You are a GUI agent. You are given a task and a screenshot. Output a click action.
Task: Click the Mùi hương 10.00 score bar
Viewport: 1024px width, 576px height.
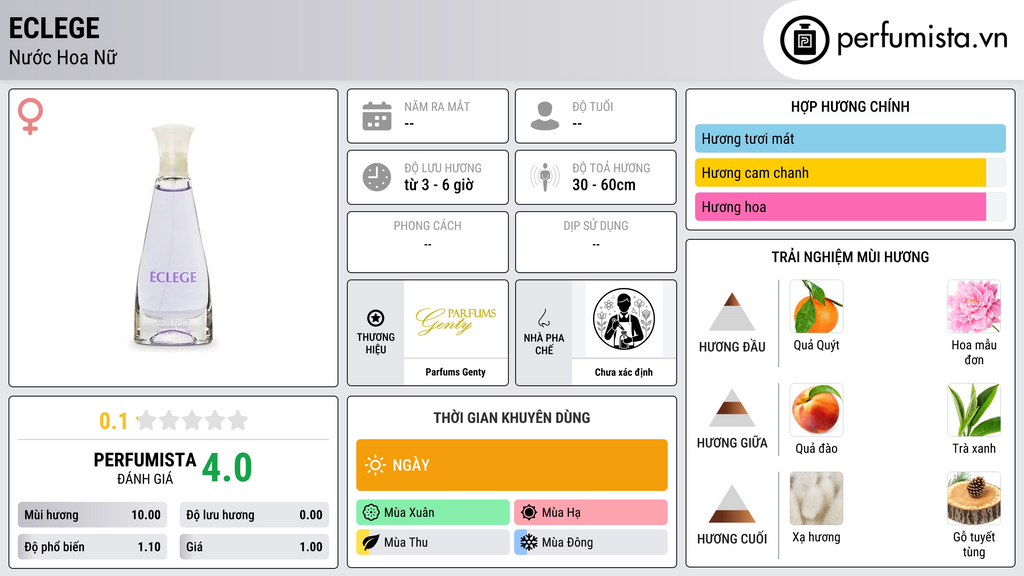tap(92, 515)
